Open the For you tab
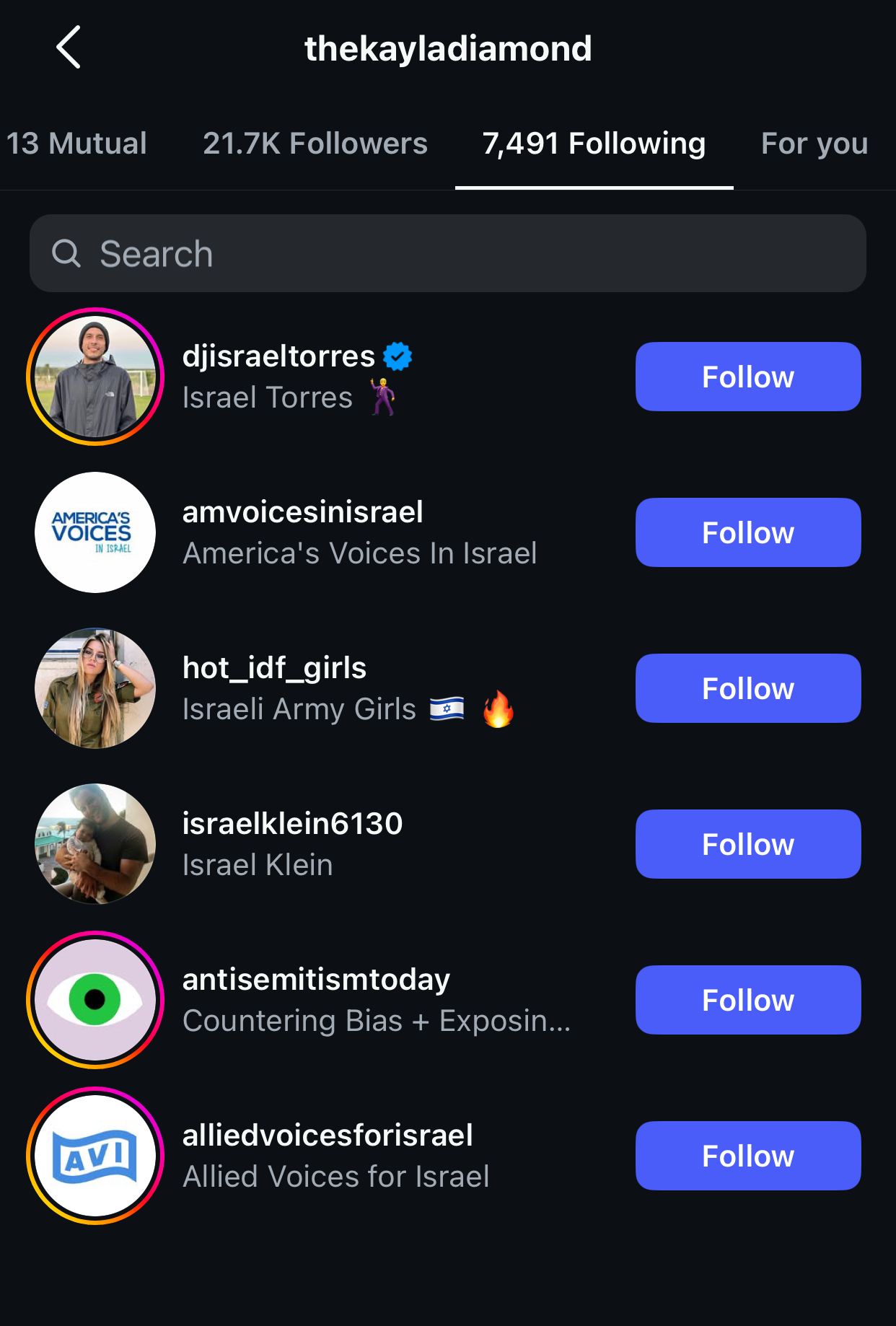The image size is (896, 1326). click(814, 144)
